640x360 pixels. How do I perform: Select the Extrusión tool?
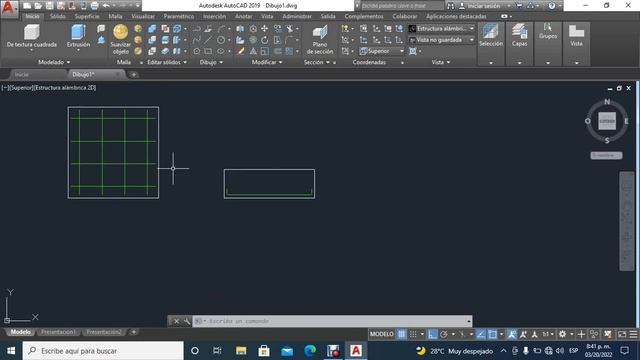(x=78, y=36)
